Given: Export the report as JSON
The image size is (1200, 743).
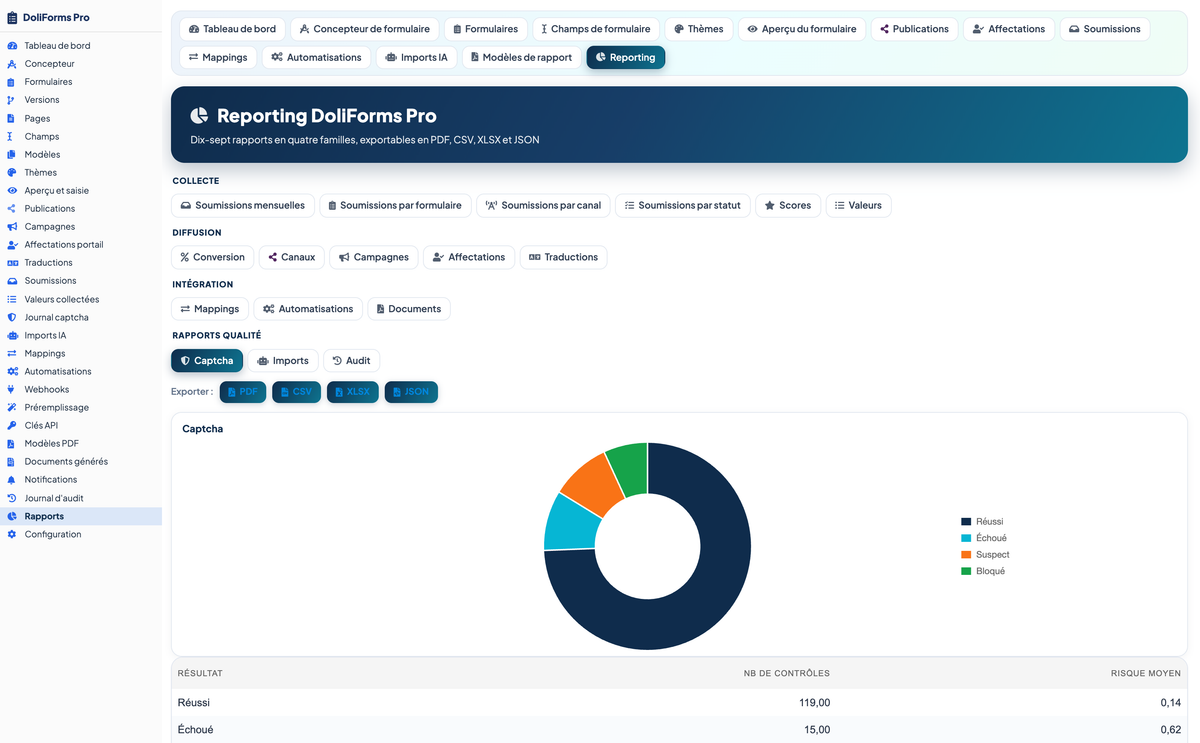Looking at the screenshot, I should pos(411,392).
